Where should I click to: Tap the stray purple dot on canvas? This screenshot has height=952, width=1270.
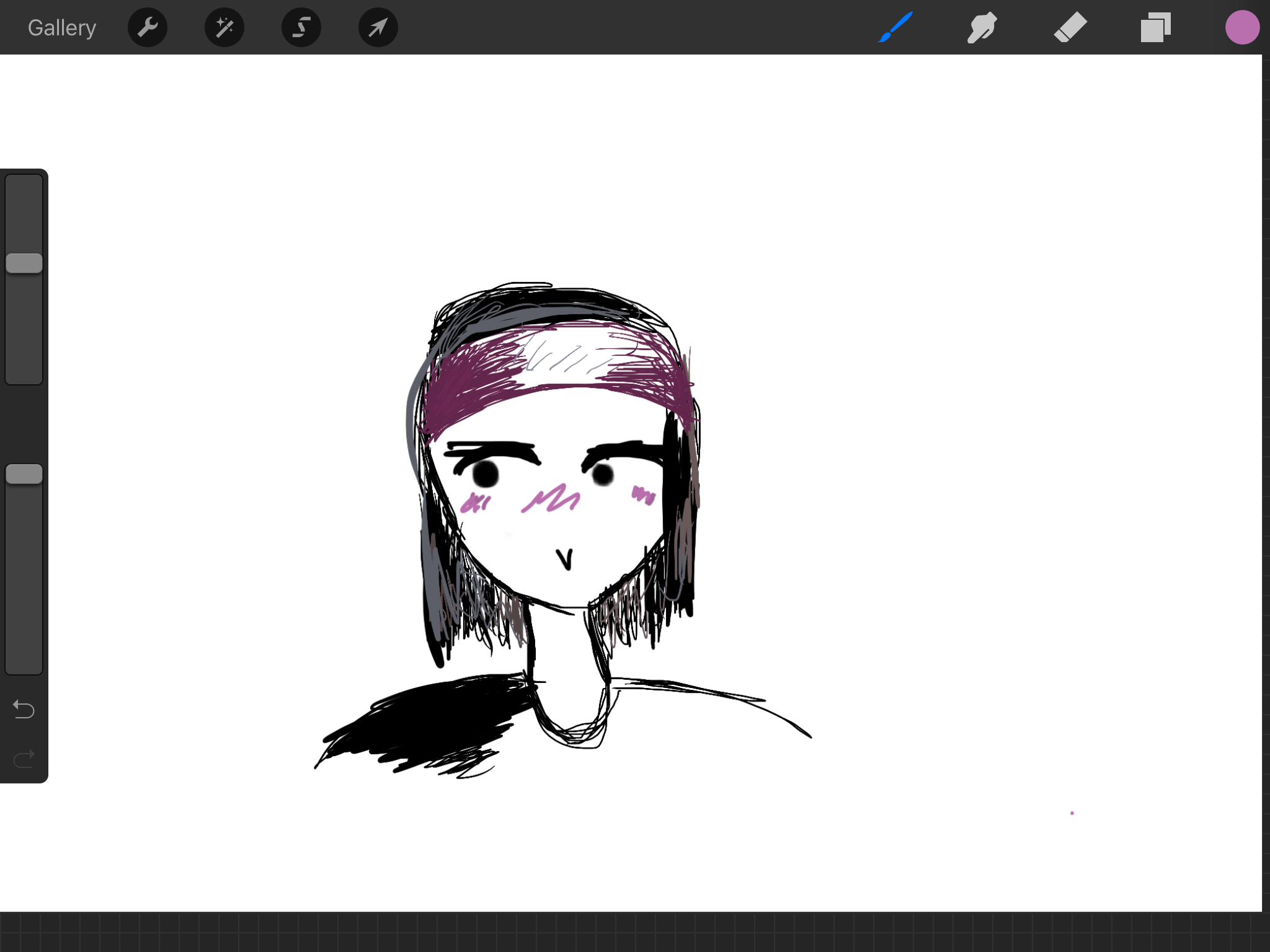tap(1072, 813)
